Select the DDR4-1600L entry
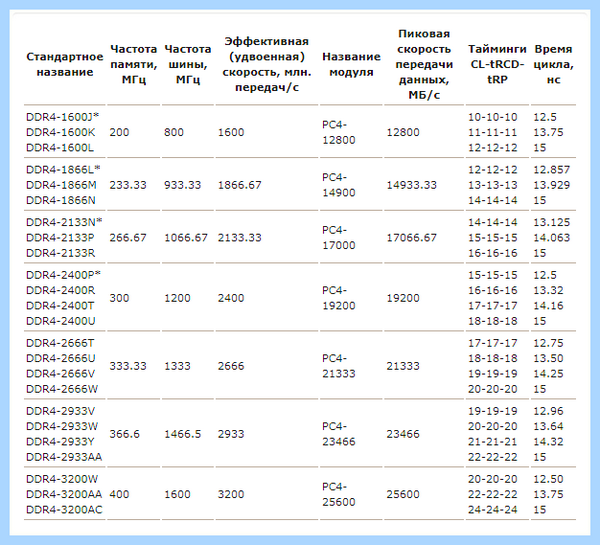 tap(60, 147)
